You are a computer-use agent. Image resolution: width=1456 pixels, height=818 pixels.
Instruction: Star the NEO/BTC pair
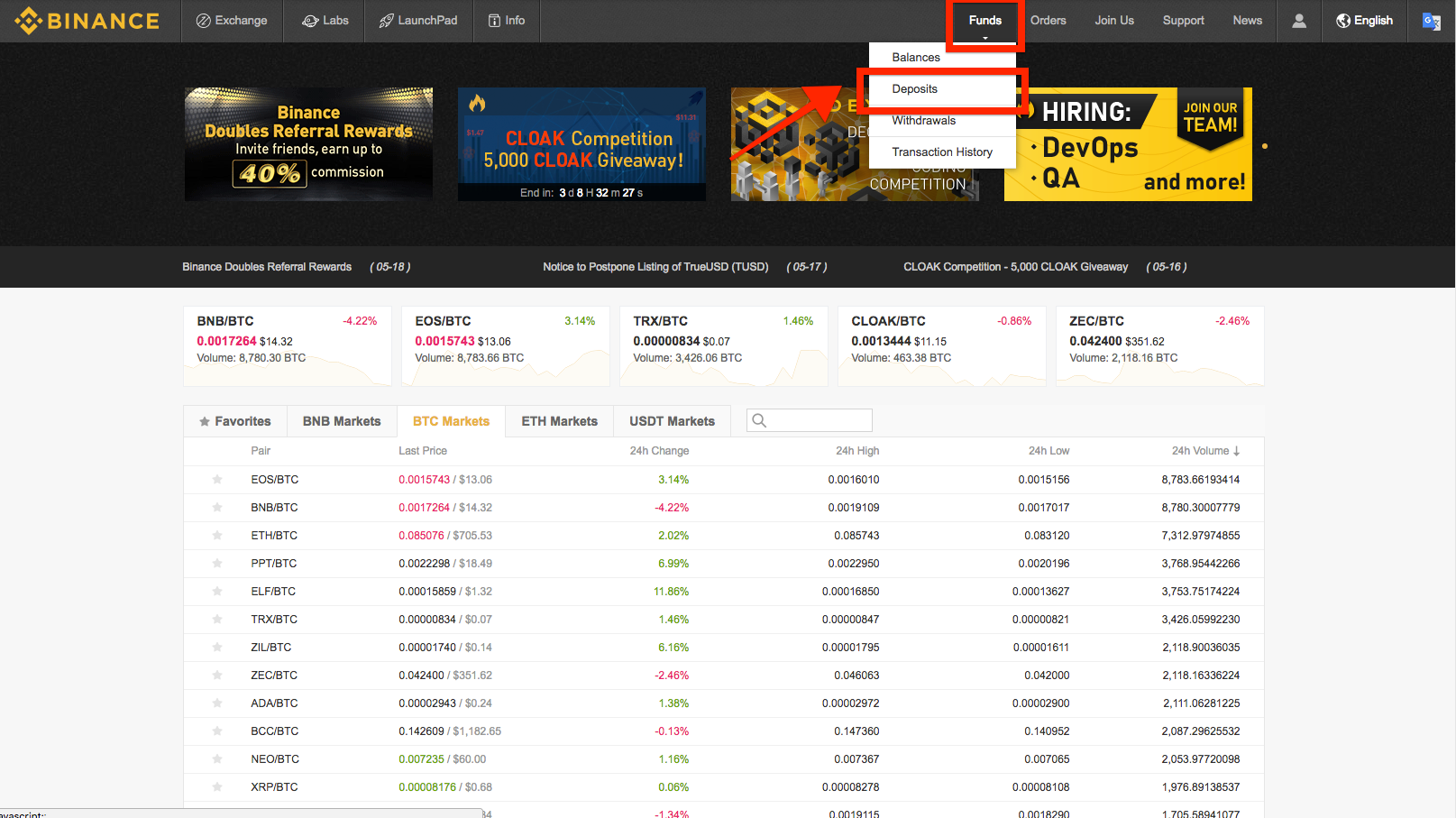tap(217, 759)
